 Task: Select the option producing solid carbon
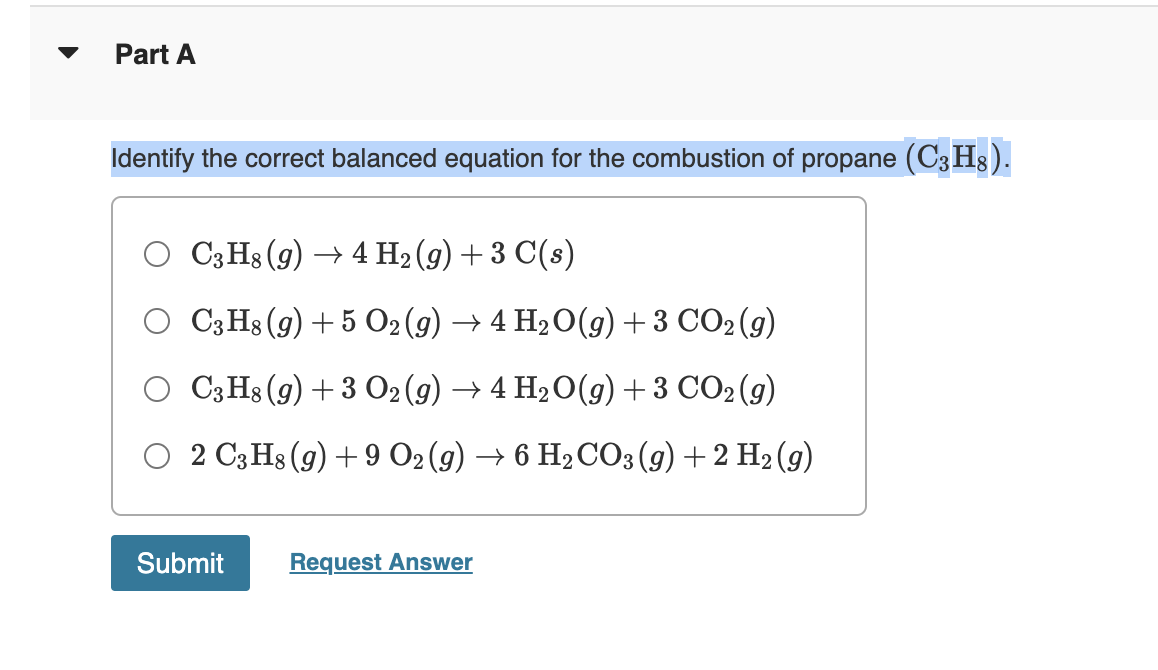pos(156,254)
